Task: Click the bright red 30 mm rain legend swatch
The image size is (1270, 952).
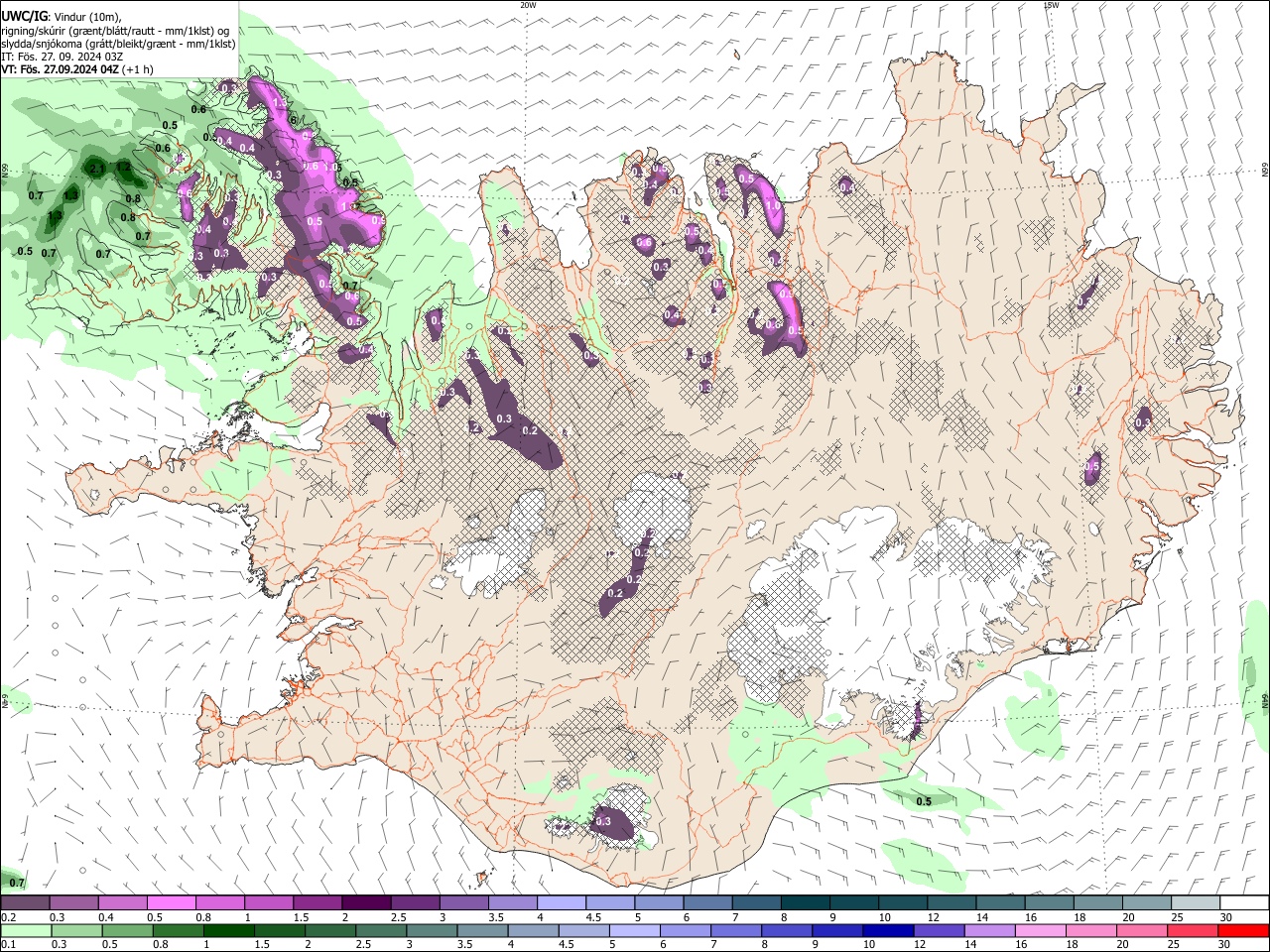Action: [x=1244, y=930]
